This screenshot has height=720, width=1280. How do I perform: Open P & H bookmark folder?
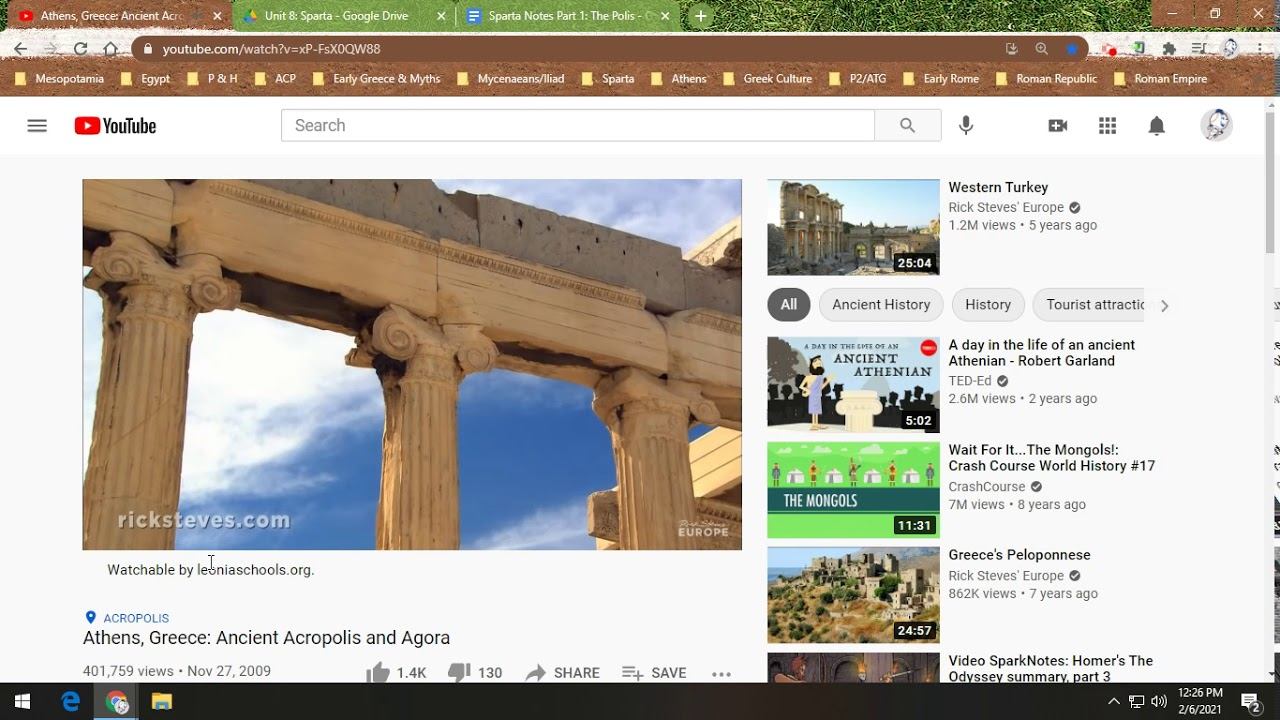(x=212, y=79)
